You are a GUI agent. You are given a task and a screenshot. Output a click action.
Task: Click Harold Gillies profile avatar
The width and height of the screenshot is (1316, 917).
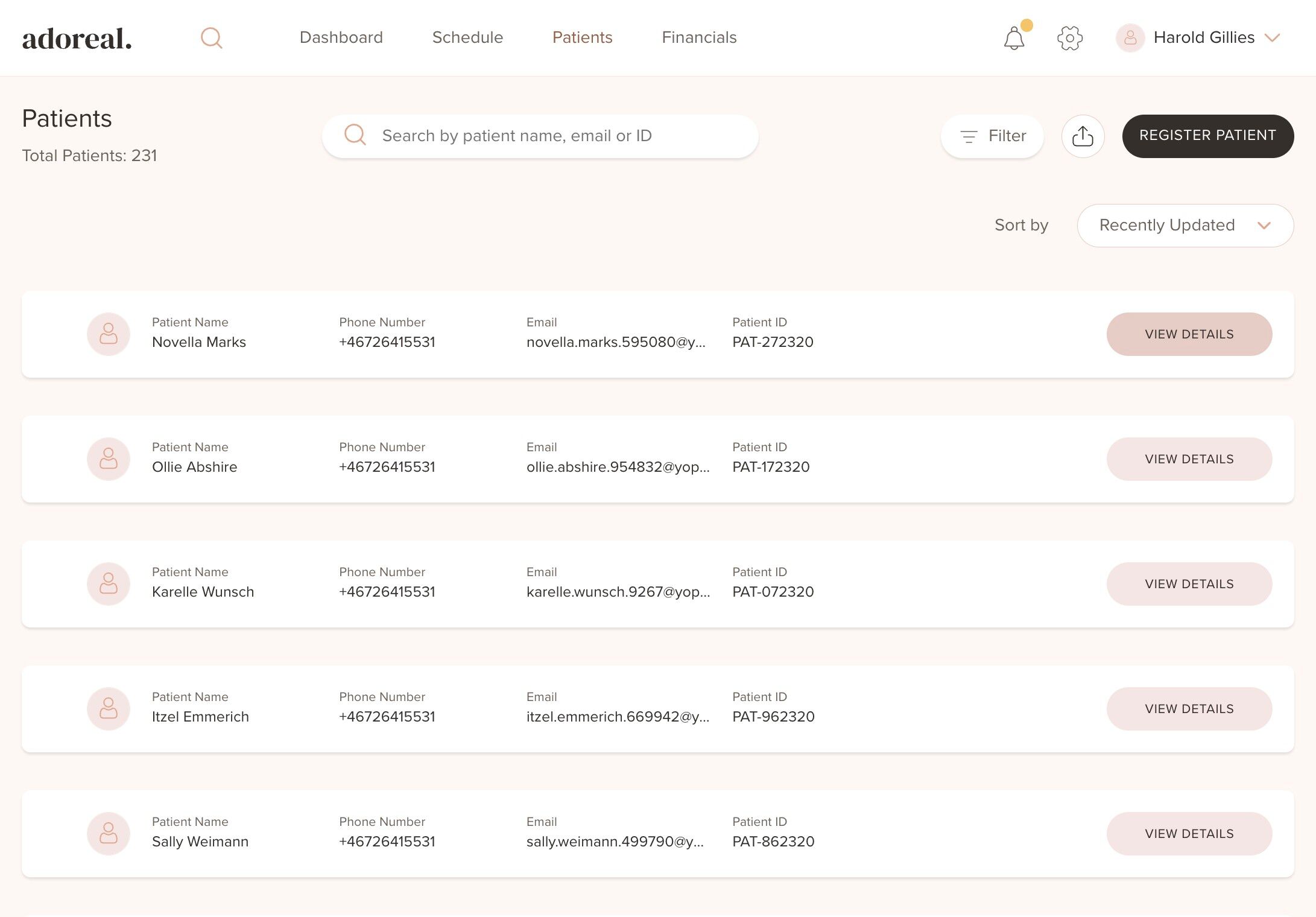click(1130, 38)
